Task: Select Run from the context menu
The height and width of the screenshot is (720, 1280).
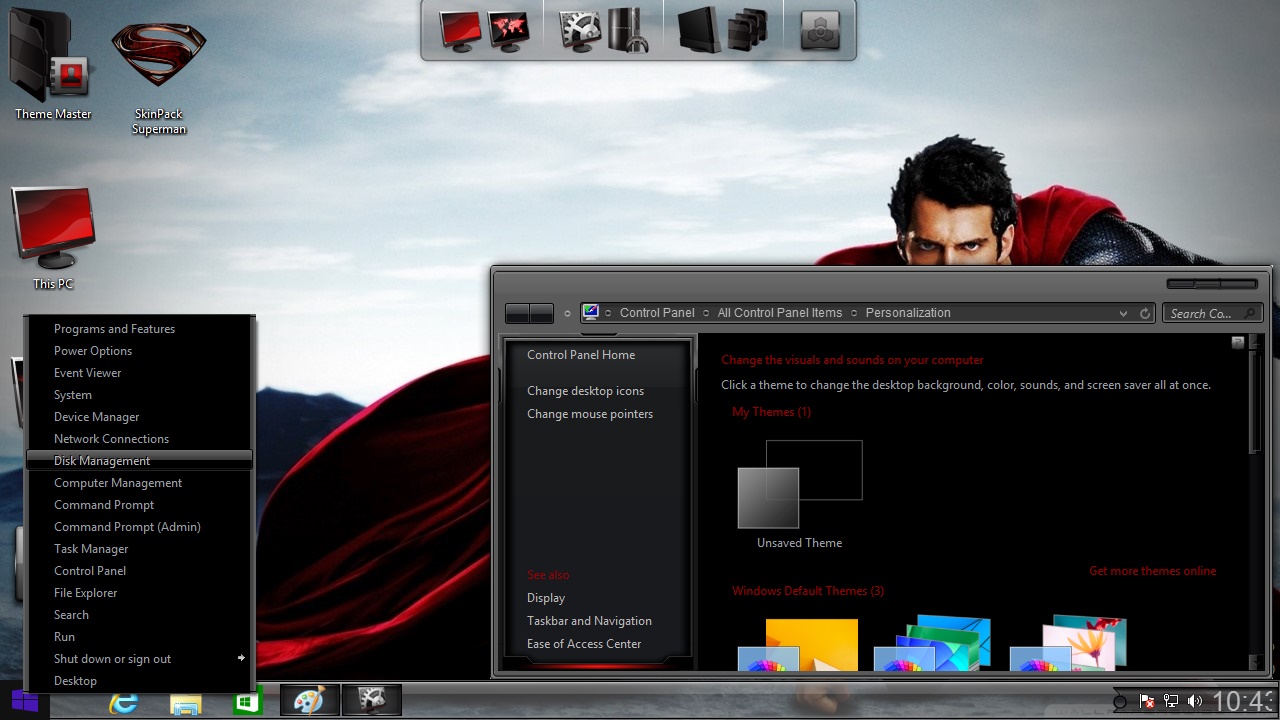Action: (x=139, y=637)
